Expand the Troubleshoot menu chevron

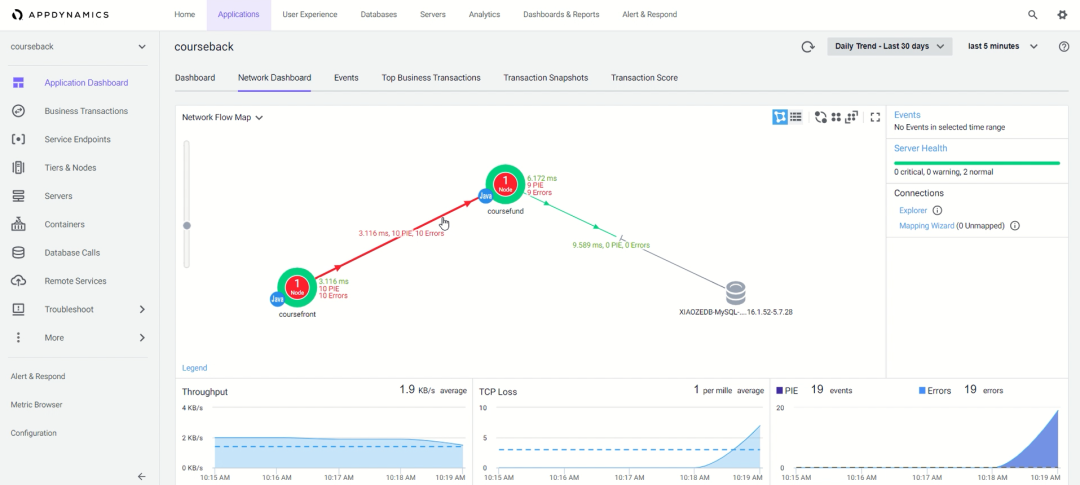click(141, 310)
